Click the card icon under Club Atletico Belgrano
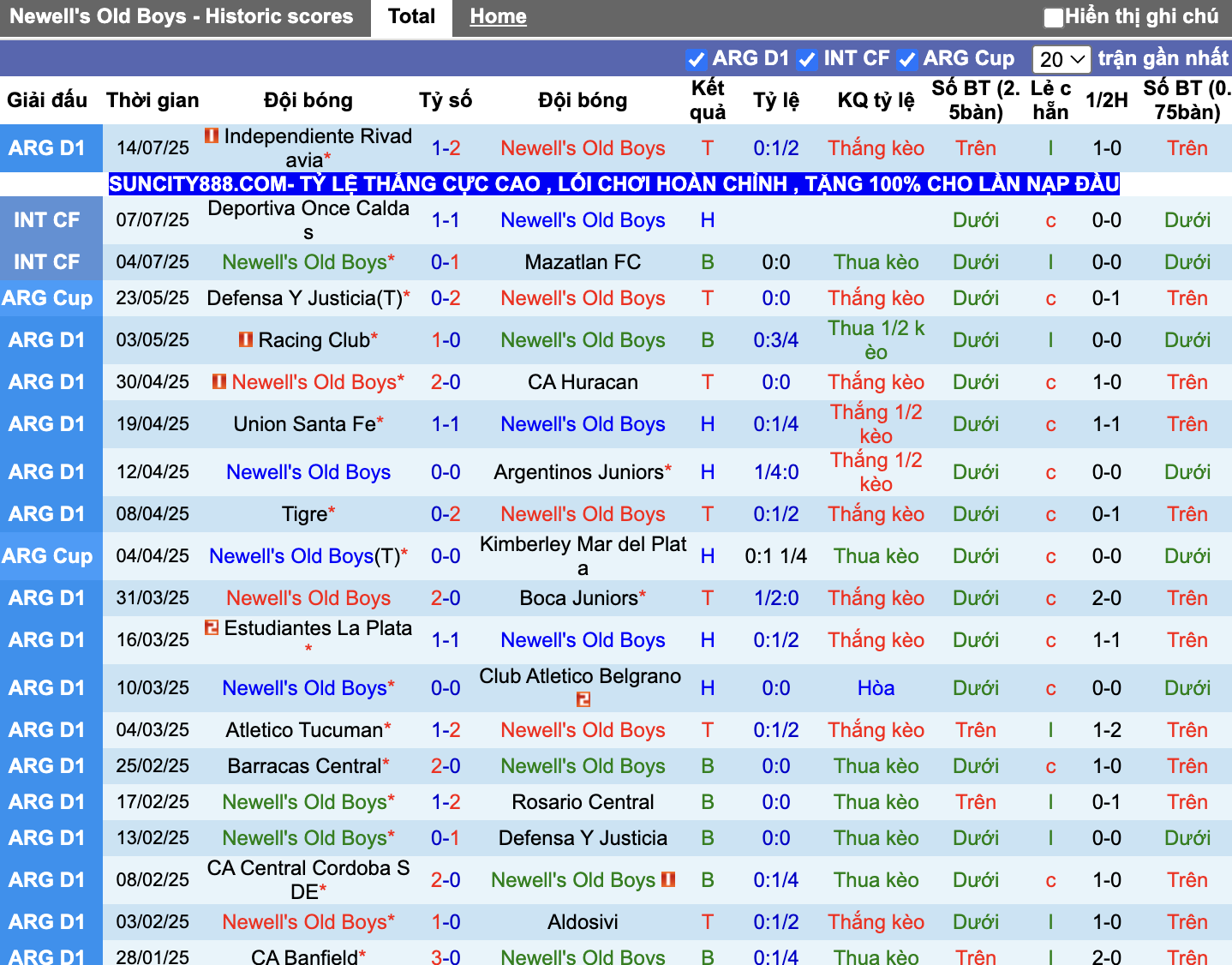This screenshot has width=1232, height=965. point(583,700)
